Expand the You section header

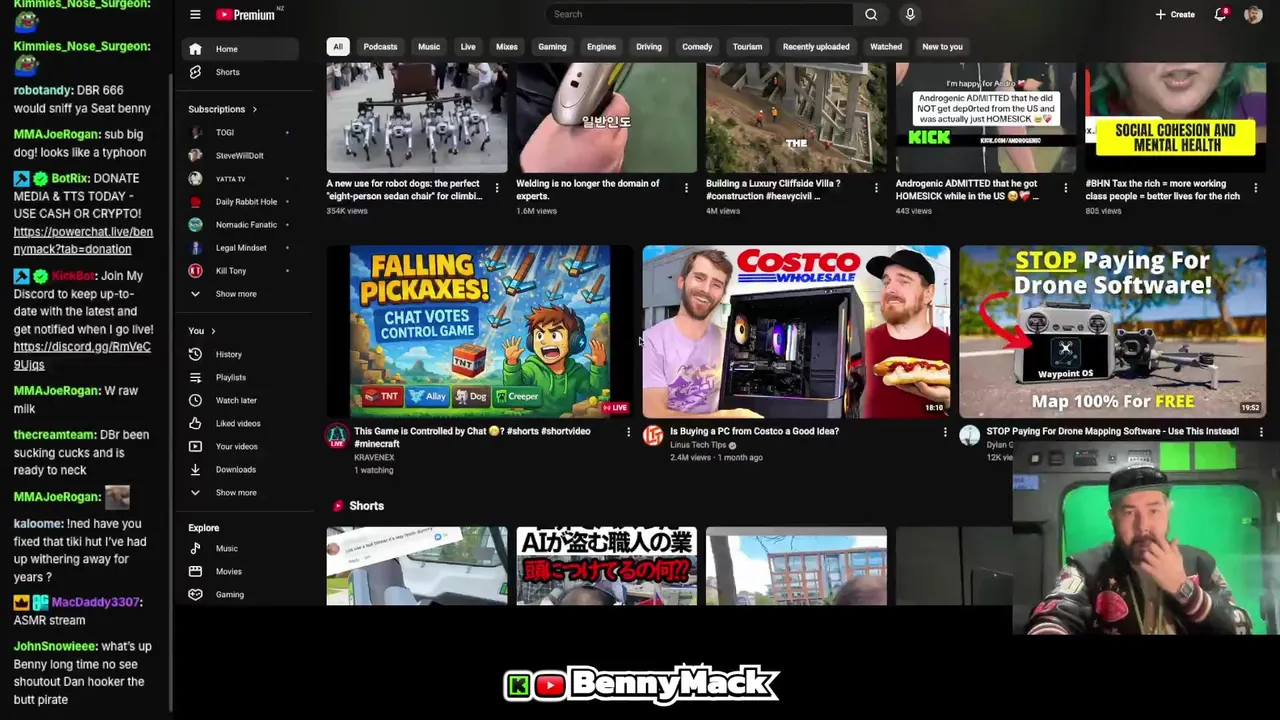pos(202,331)
